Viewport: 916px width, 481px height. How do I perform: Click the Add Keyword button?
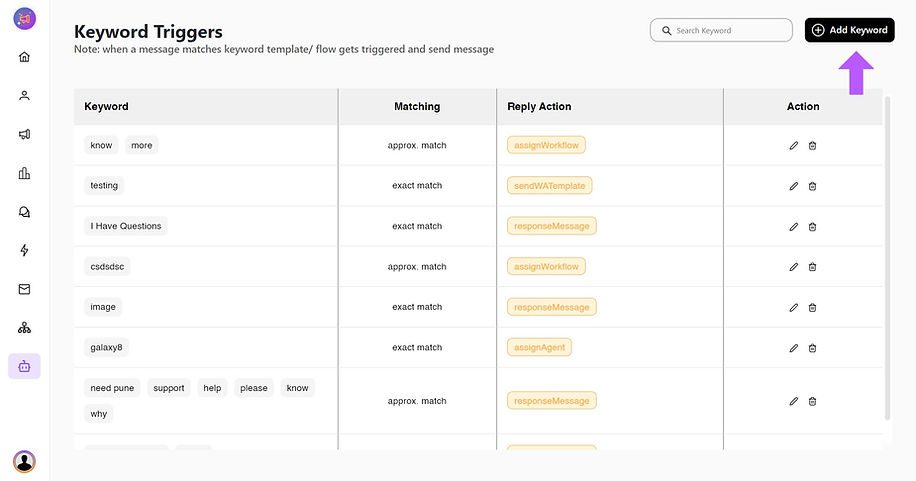coord(849,30)
